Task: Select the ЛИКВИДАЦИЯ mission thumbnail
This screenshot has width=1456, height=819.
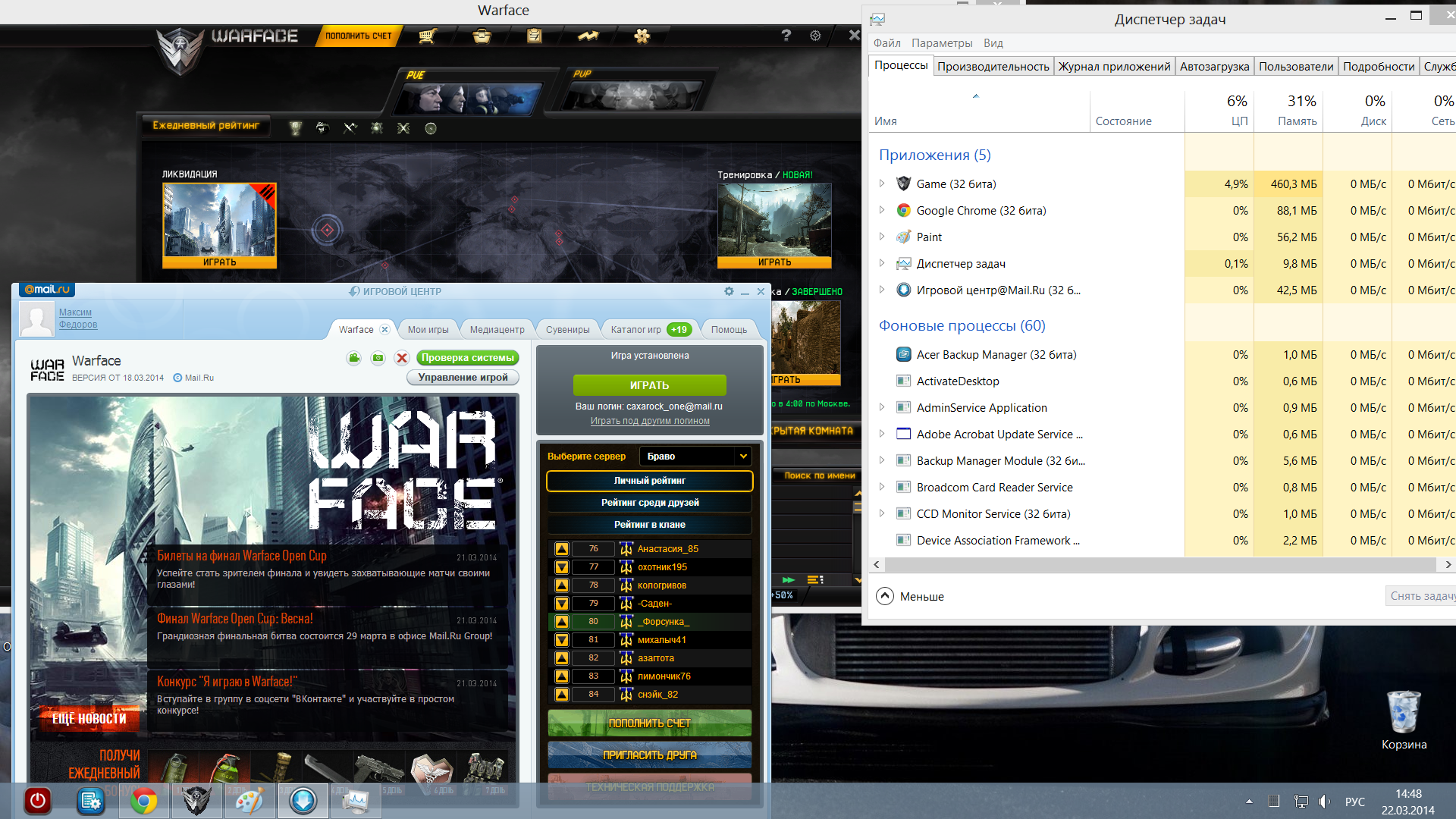Action: pos(219,225)
